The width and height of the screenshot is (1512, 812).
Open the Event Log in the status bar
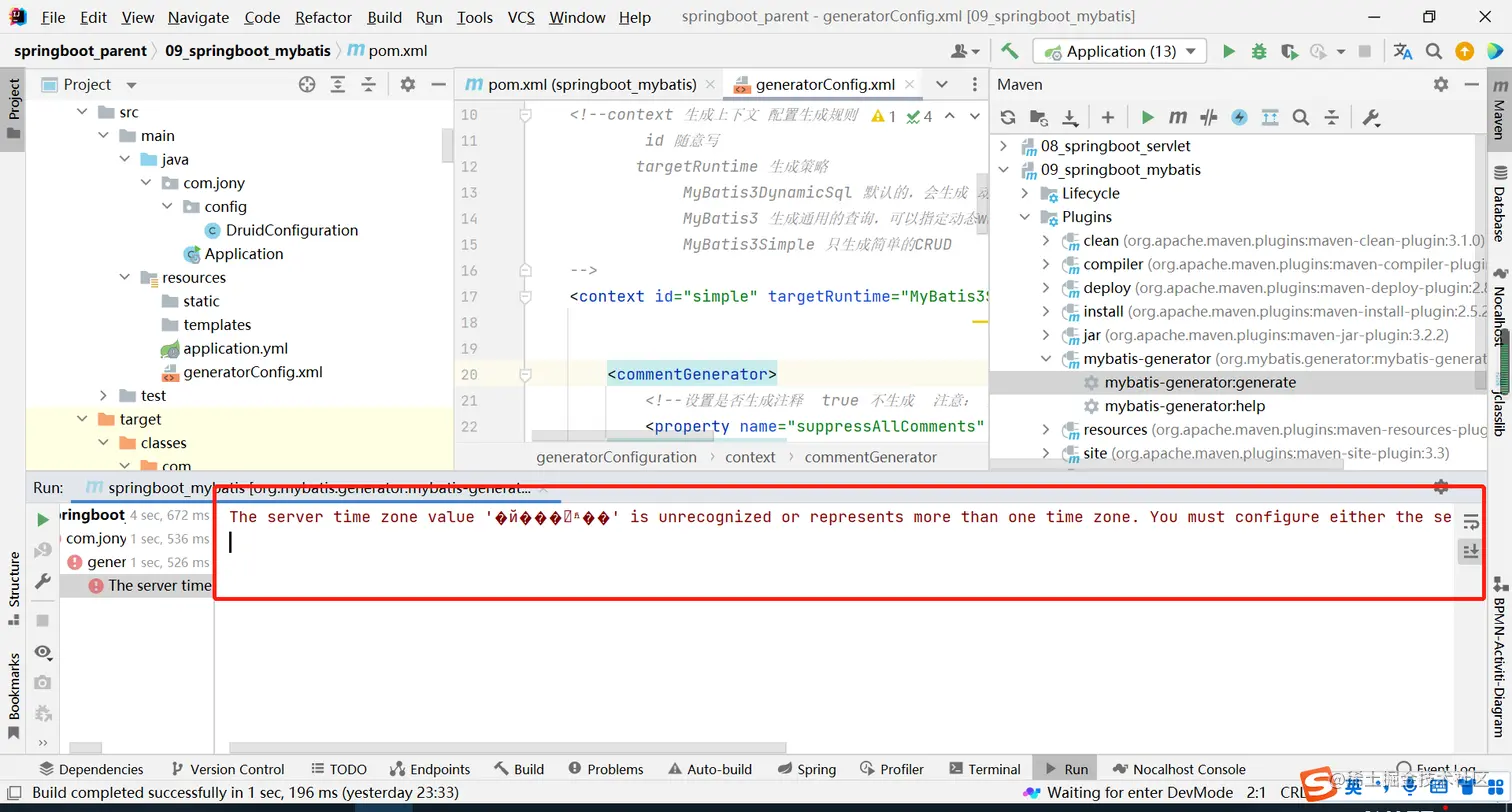(1438, 769)
